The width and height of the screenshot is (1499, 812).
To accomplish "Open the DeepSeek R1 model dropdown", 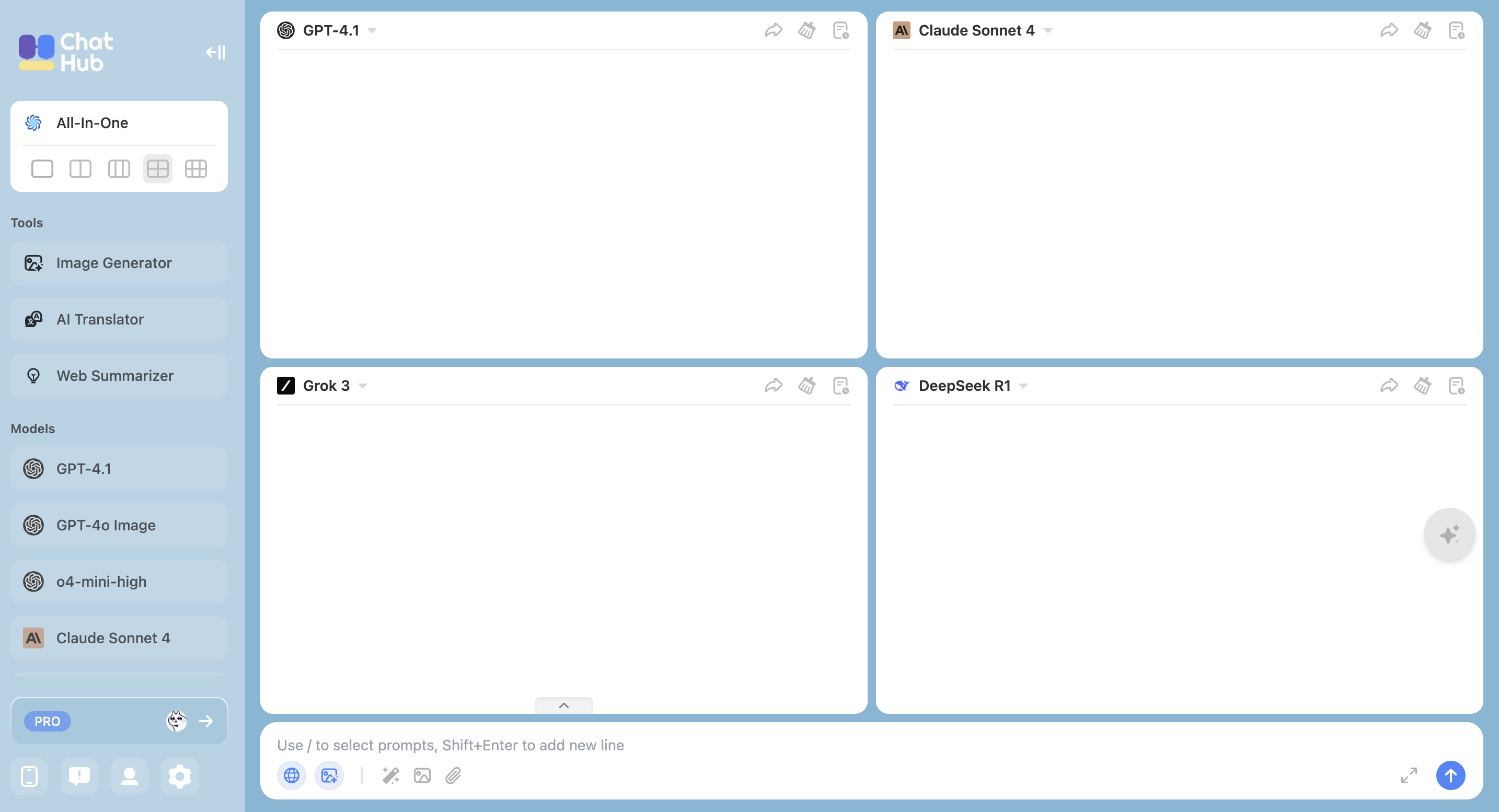I will (x=1023, y=386).
